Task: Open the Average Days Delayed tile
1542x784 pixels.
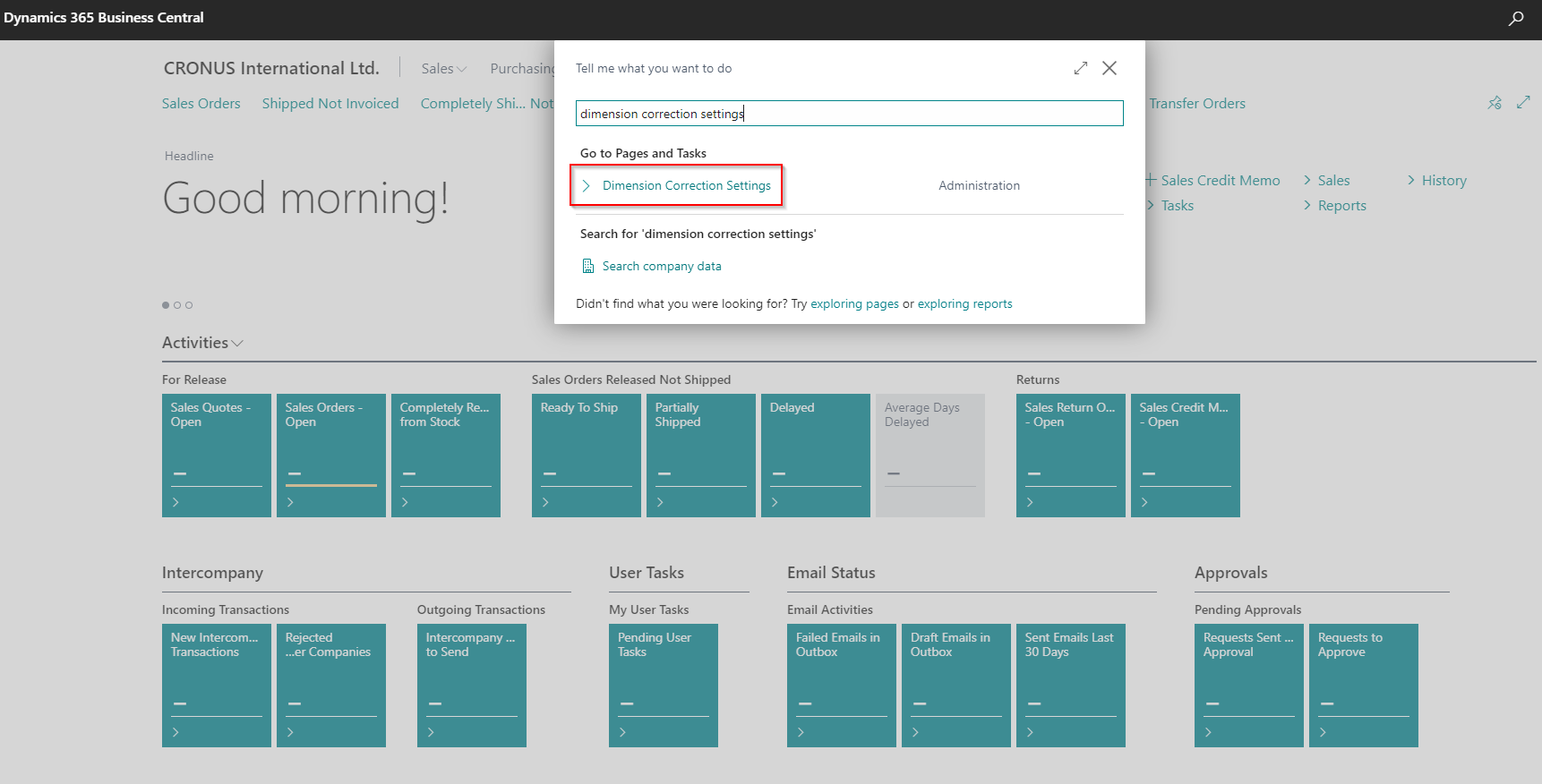Action: [x=930, y=456]
